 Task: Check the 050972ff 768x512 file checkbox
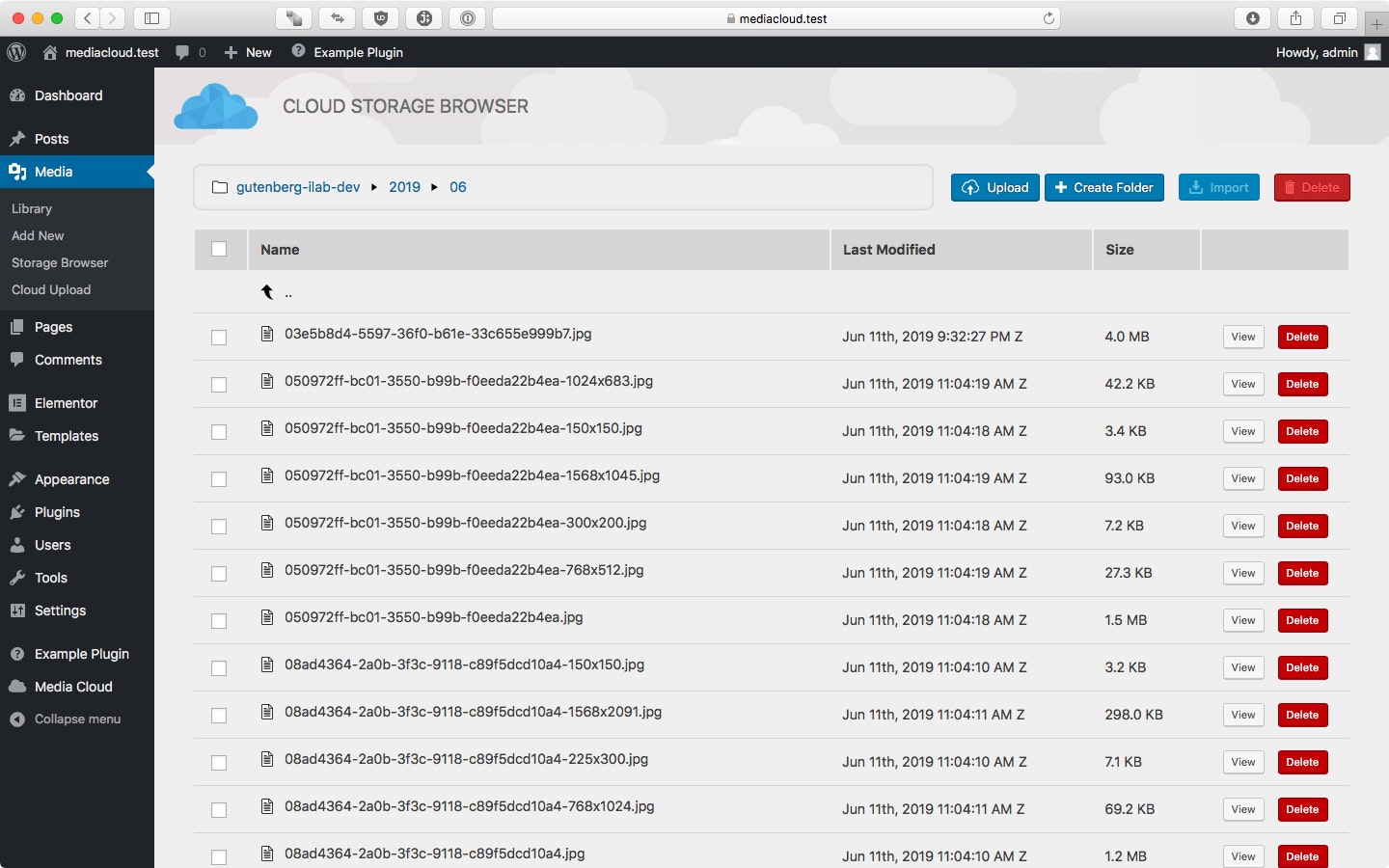click(x=219, y=574)
